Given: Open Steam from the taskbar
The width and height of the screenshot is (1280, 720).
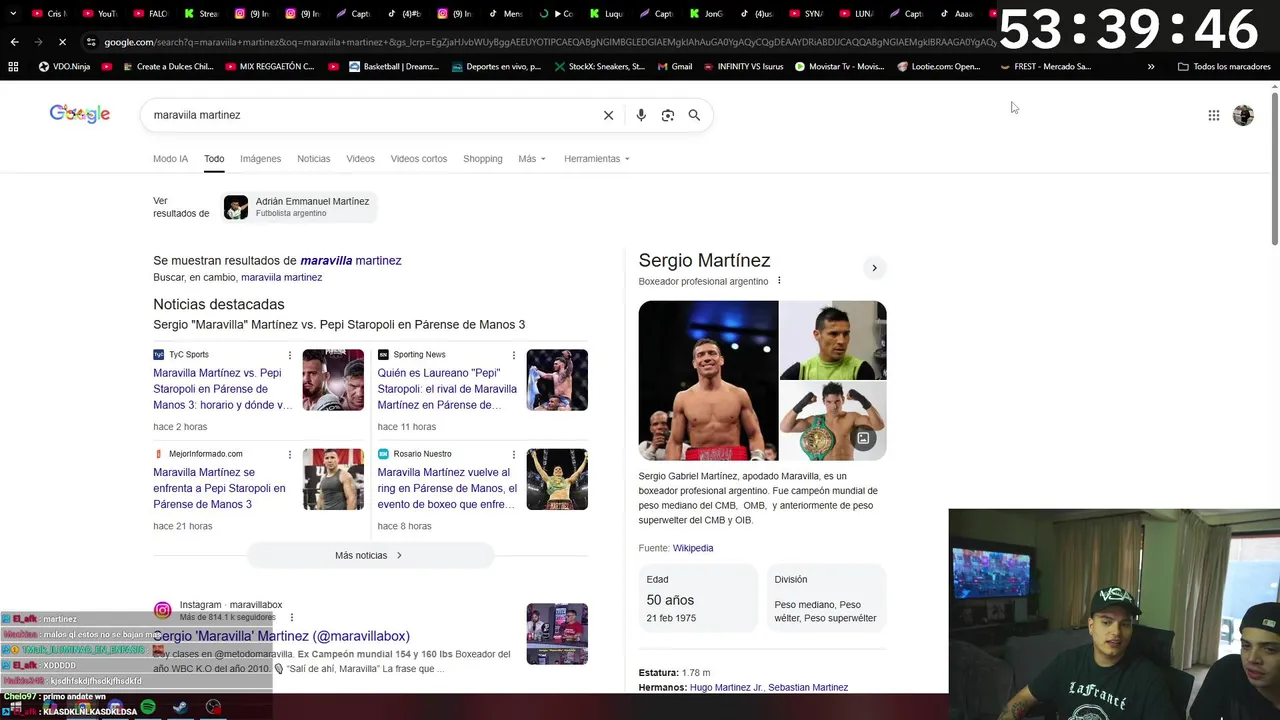Looking at the screenshot, I should pos(180,707).
